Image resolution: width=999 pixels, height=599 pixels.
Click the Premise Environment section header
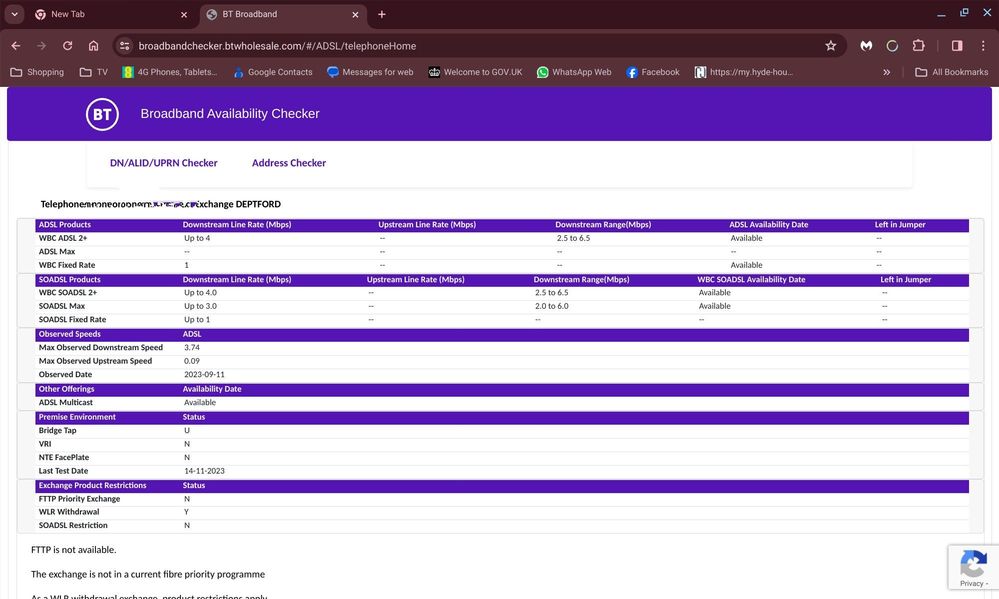[x=77, y=417]
